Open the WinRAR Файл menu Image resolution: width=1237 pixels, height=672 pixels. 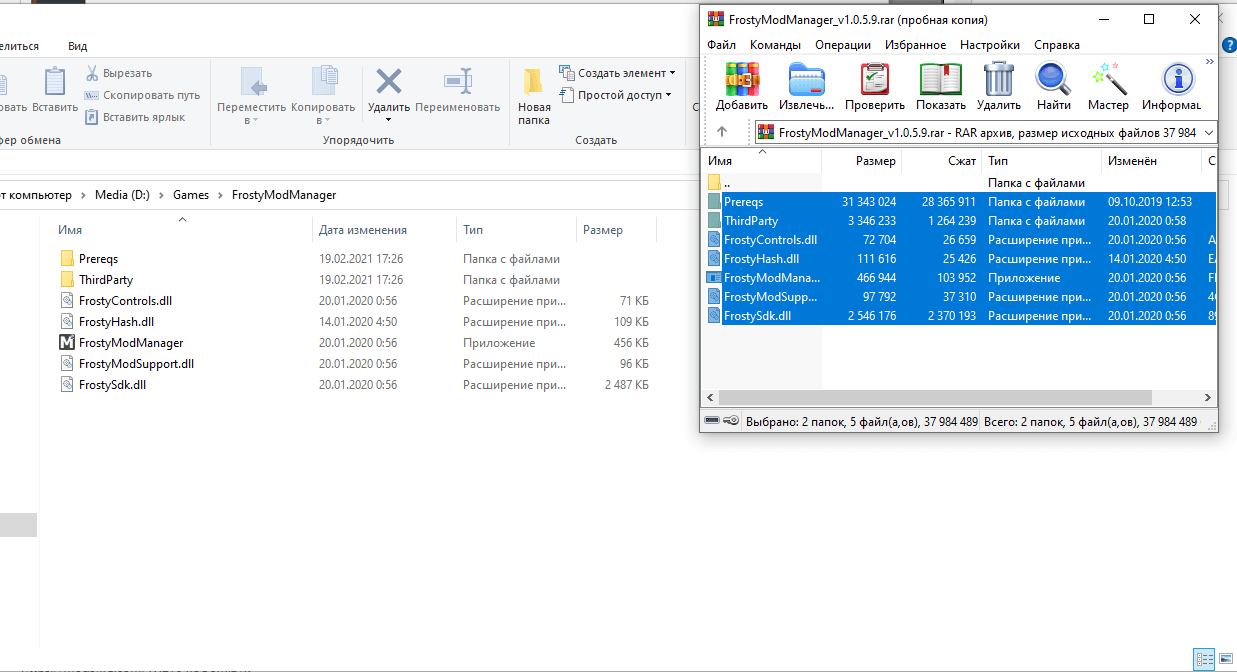[721, 45]
